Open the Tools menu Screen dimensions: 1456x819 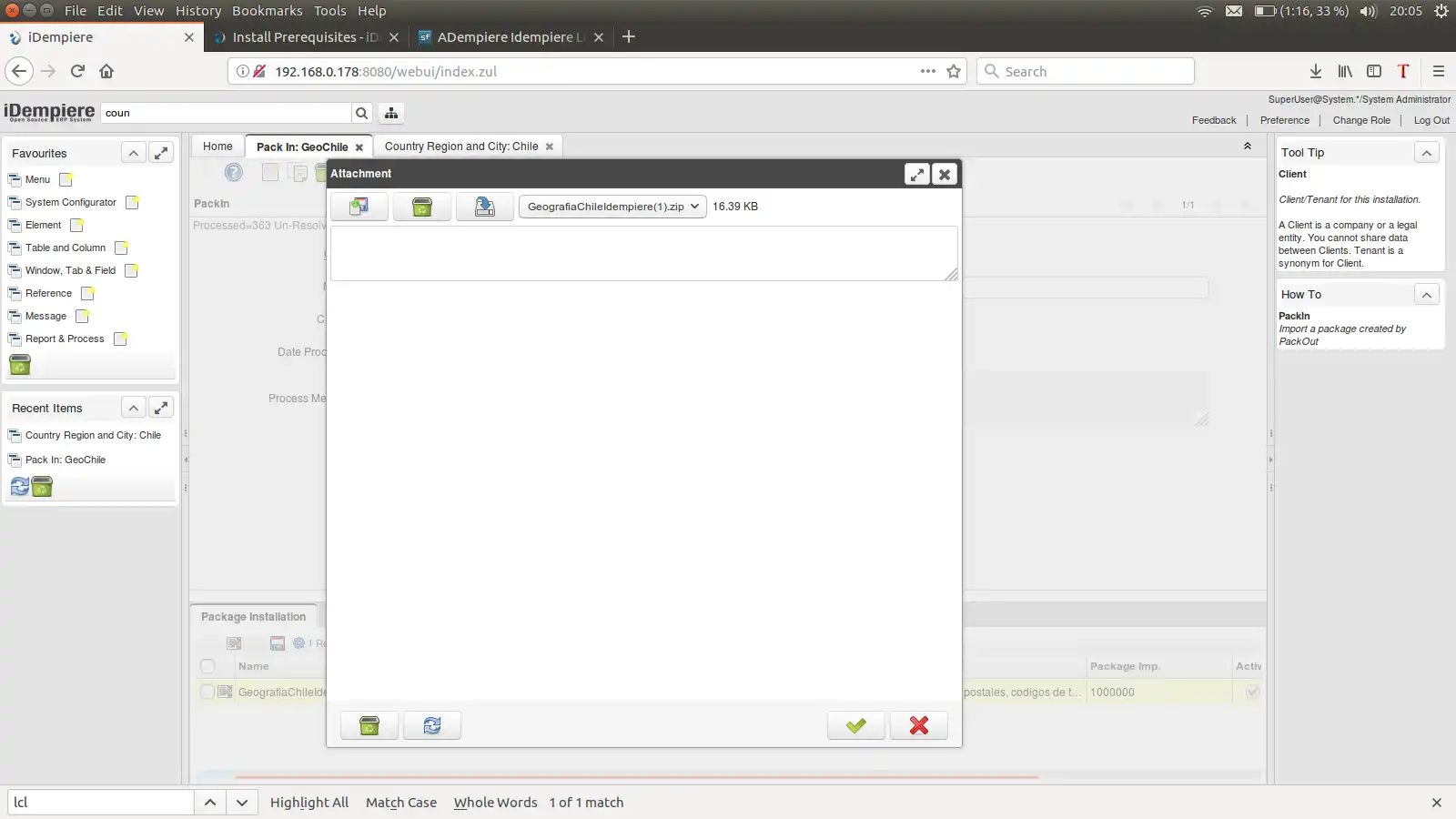[x=330, y=11]
